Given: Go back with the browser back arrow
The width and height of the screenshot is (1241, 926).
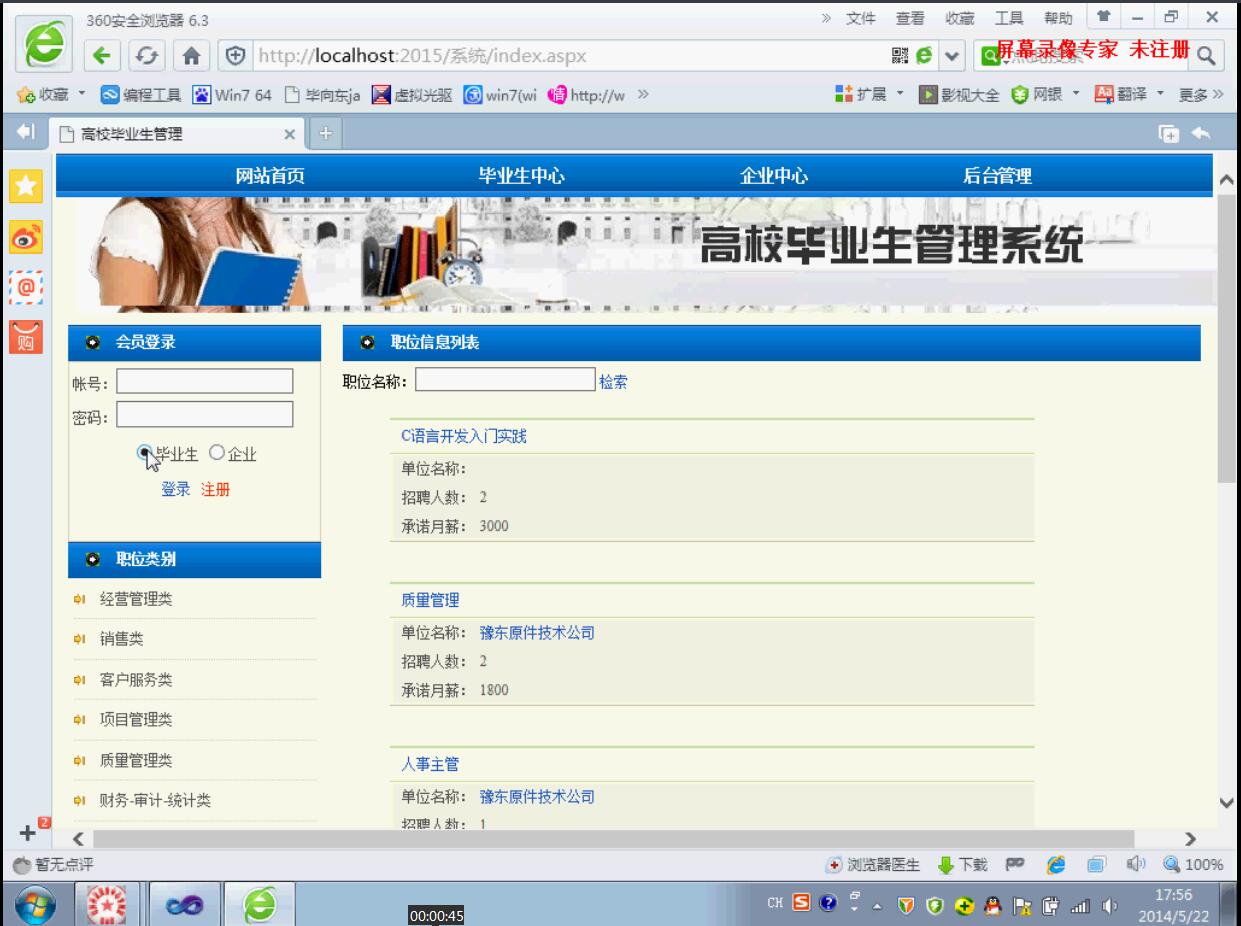Looking at the screenshot, I should (100, 56).
